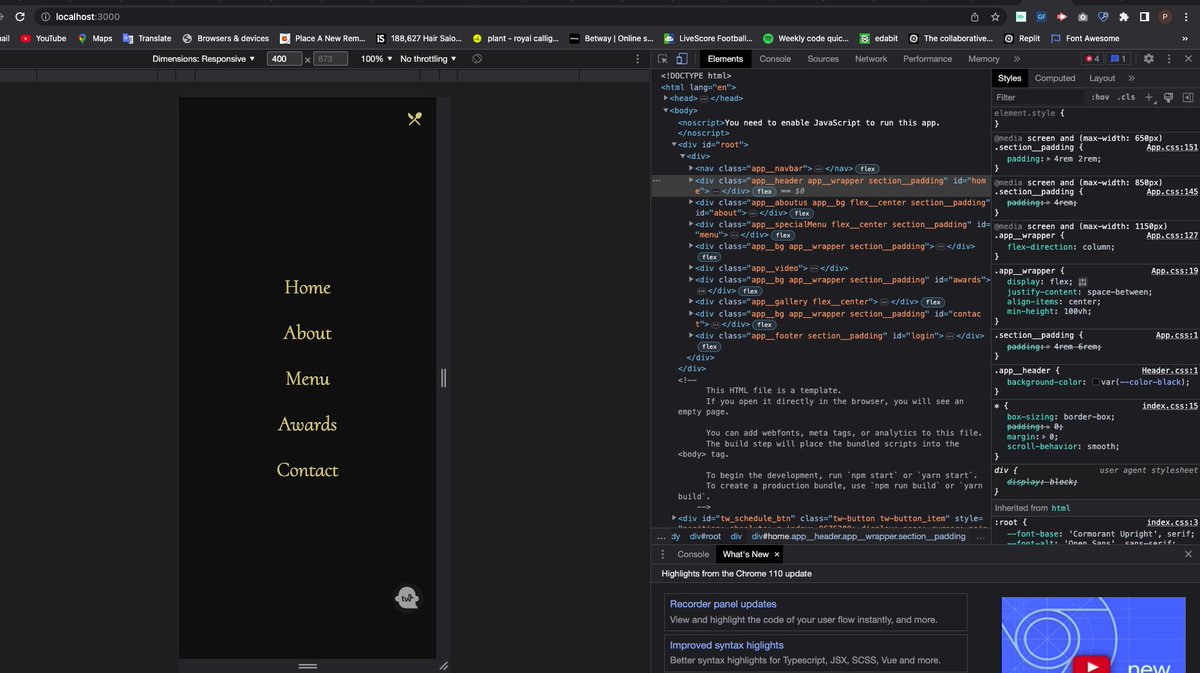Toggle flex badge on app__navbar node

click(x=867, y=169)
